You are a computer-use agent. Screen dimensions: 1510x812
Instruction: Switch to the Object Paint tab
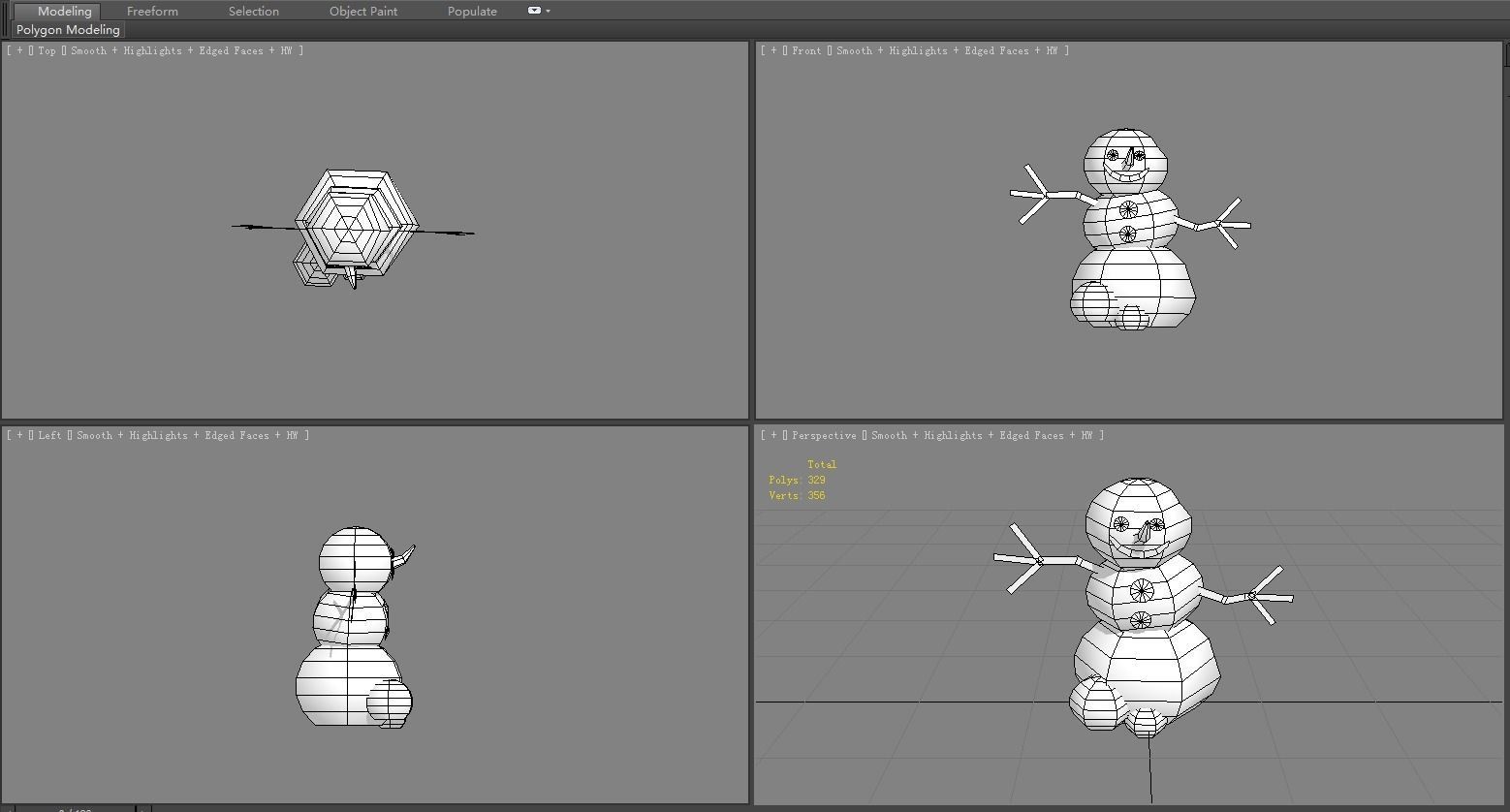point(363,11)
